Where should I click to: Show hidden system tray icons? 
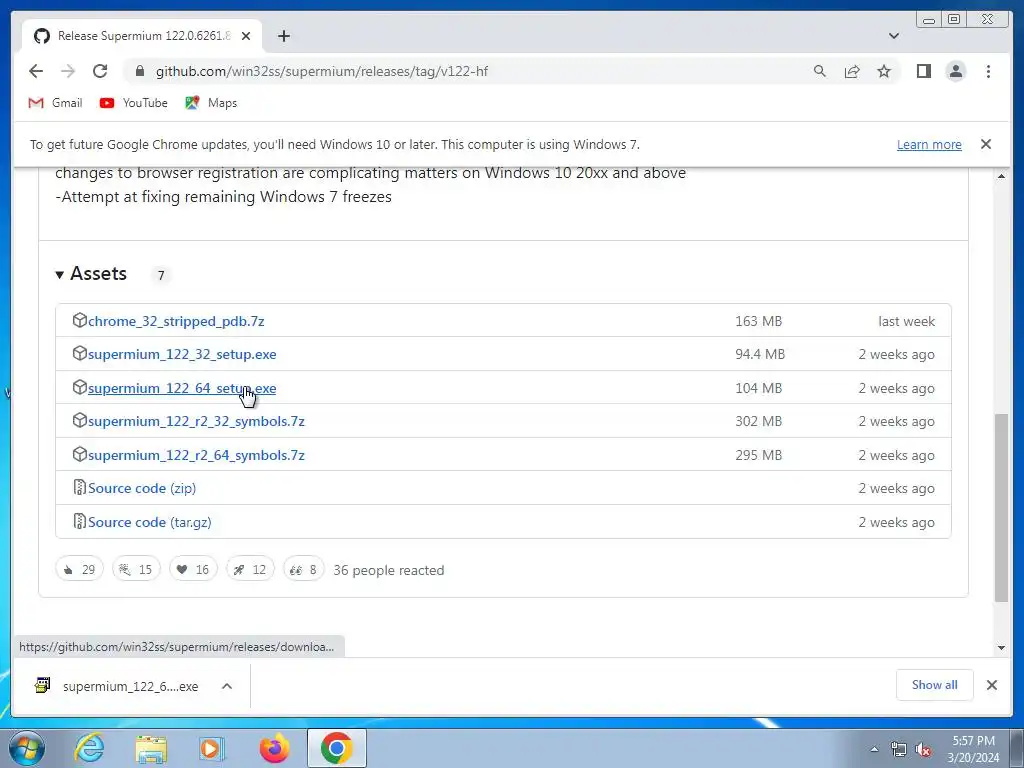coord(874,749)
